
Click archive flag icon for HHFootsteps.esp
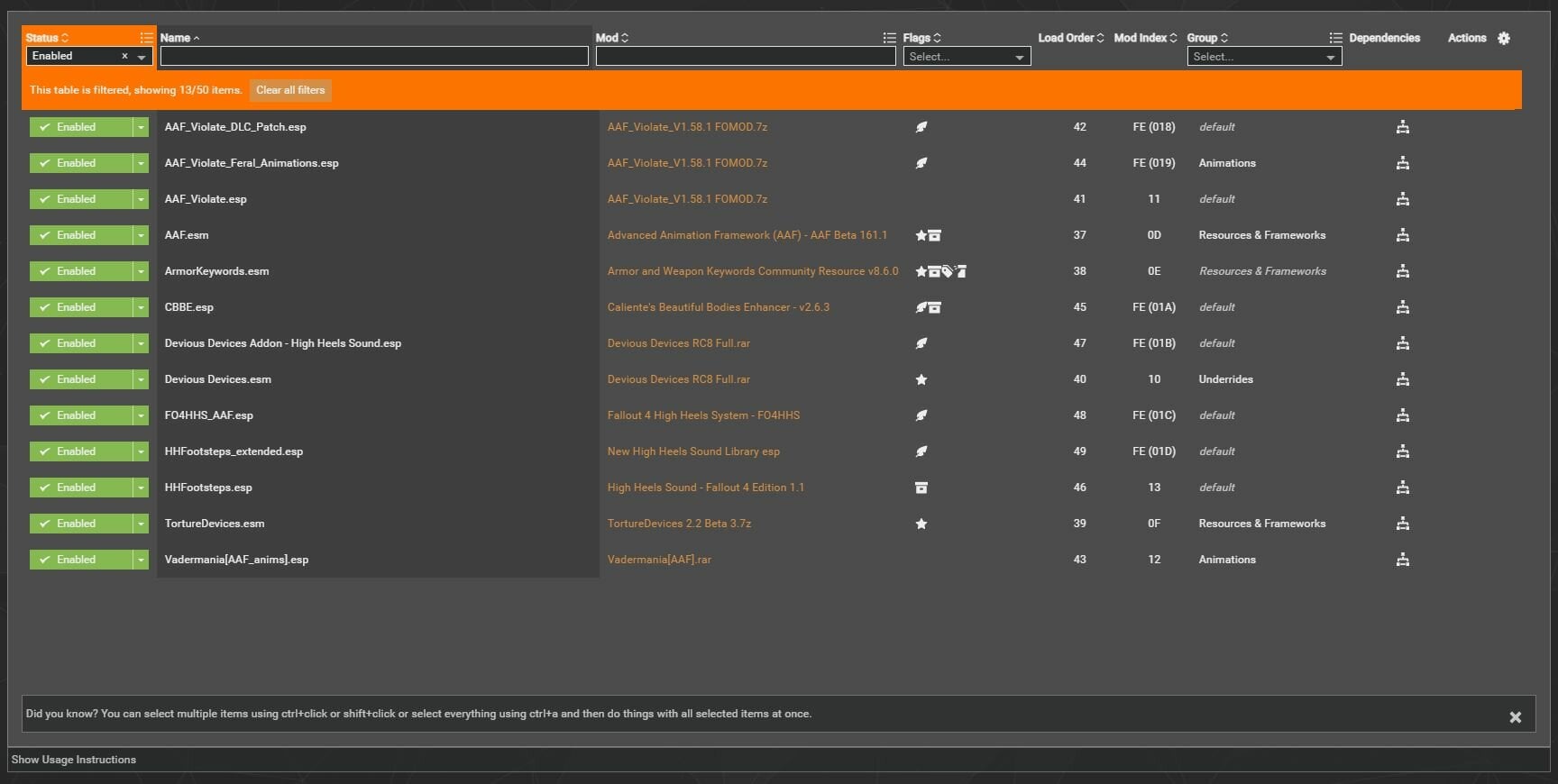point(921,488)
